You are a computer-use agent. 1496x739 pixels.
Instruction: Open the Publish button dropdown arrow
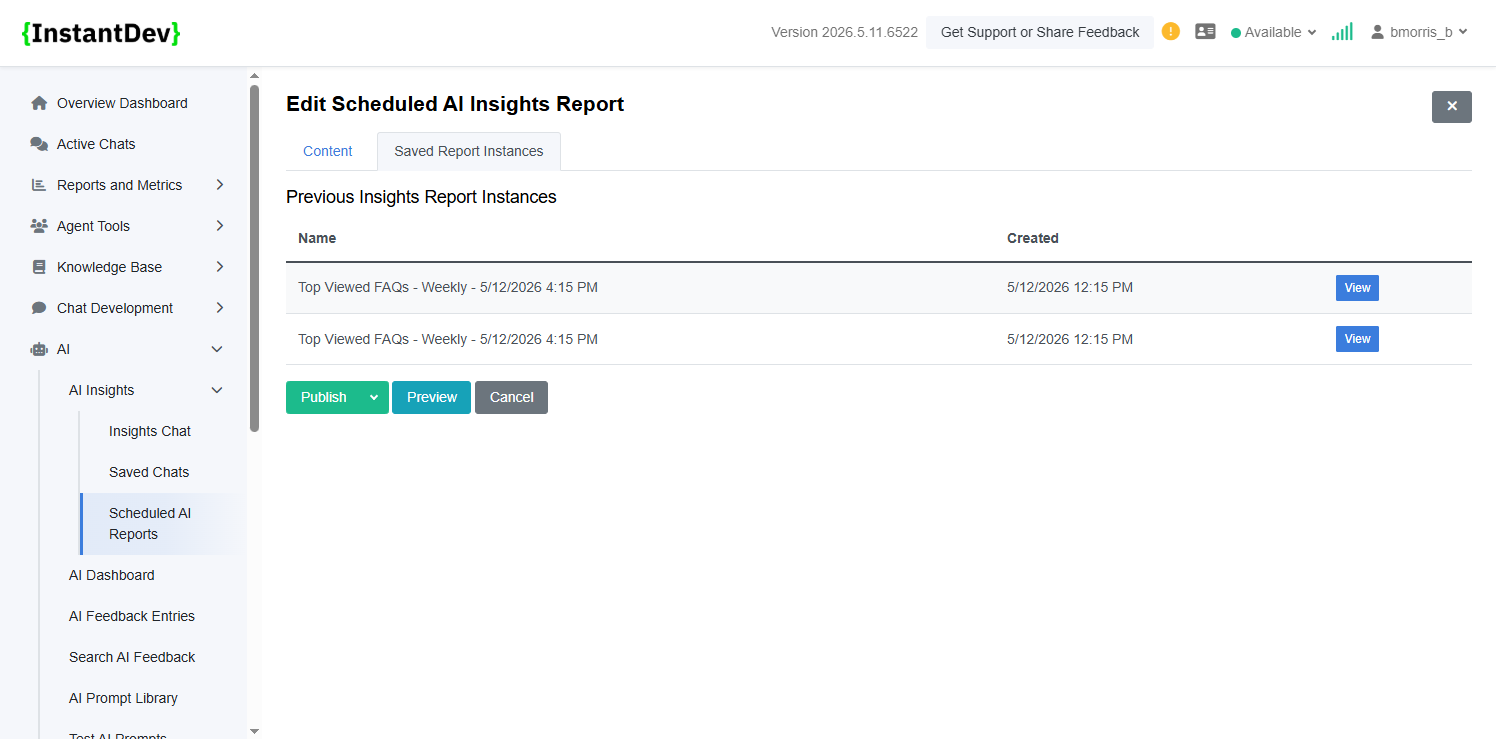pyautogui.click(x=374, y=397)
